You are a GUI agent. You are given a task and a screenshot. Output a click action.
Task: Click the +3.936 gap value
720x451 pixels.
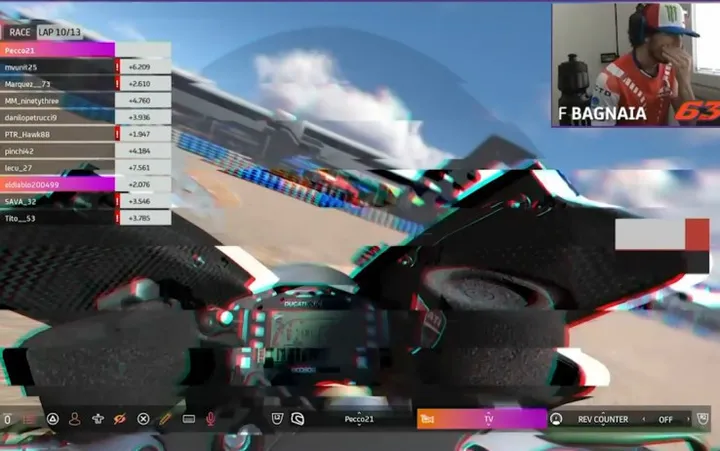pyautogui.click(x=140, y=117)
